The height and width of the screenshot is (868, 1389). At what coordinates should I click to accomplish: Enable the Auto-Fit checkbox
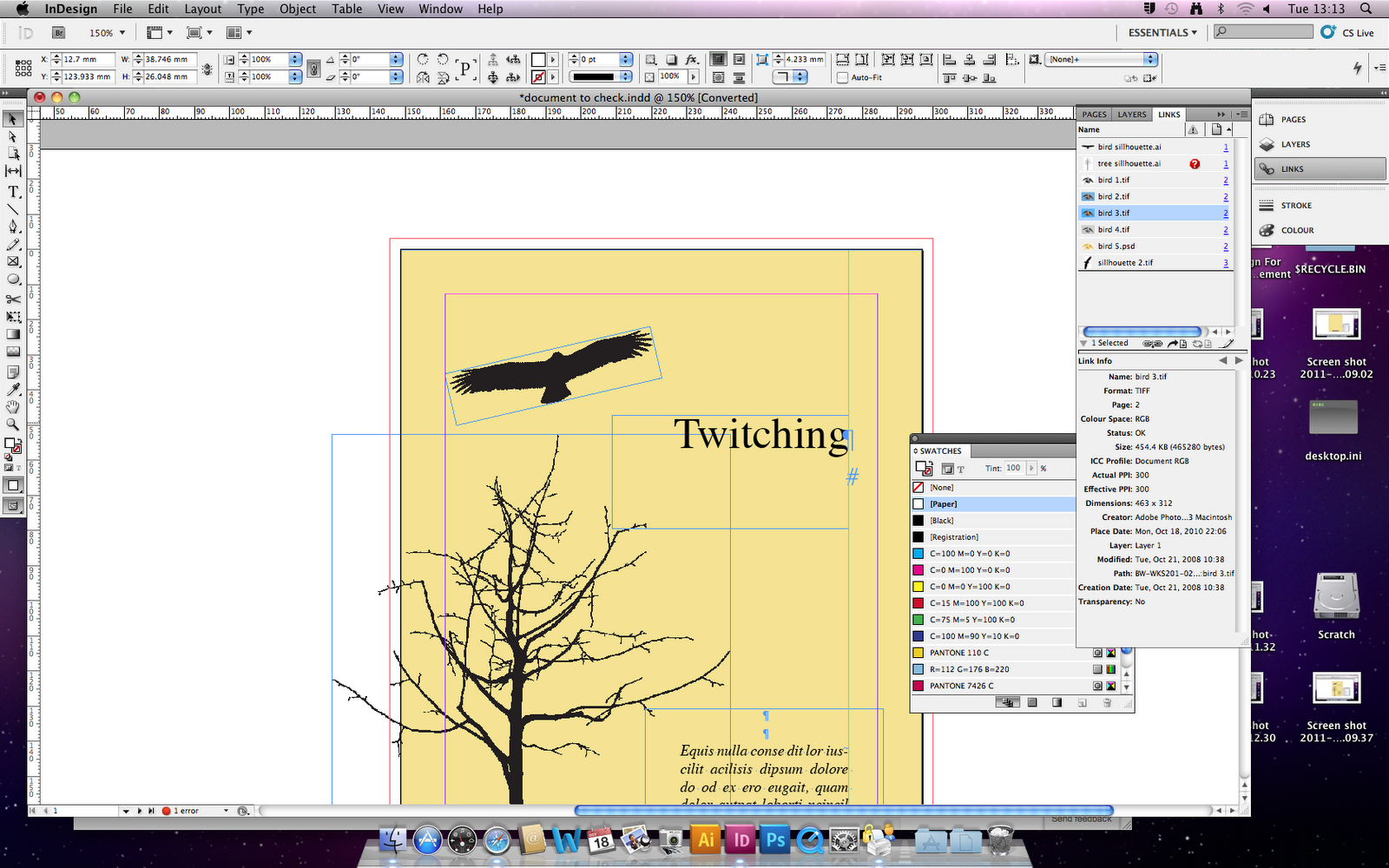point(843,77)
